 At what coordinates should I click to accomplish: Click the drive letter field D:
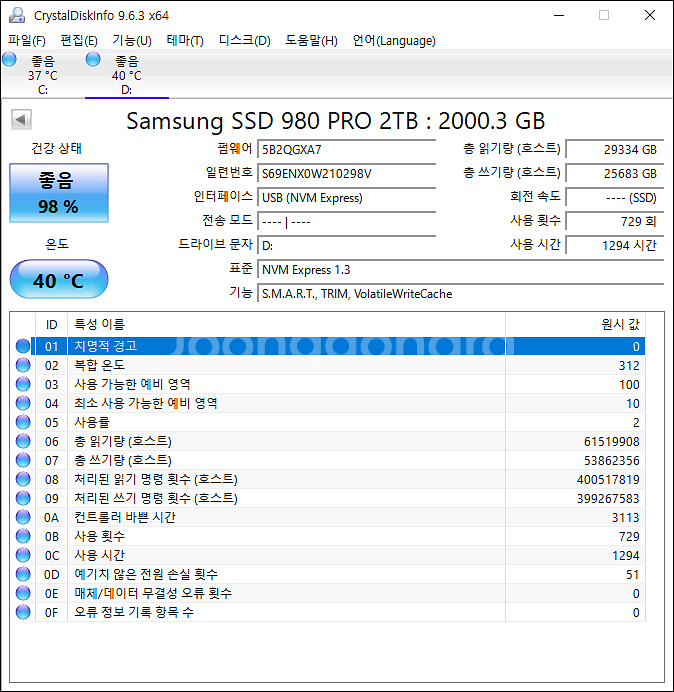click(347, 245)
